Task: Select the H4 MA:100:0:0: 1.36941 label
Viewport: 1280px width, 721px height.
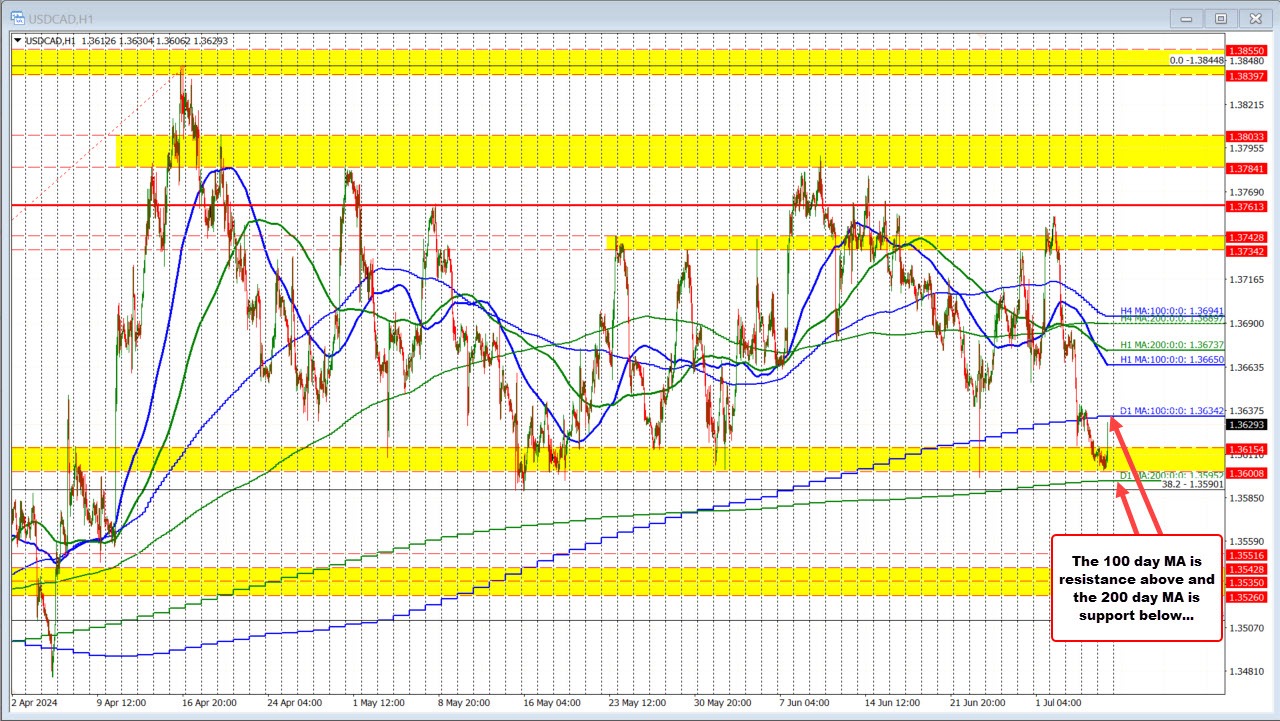Action: click(x=1171, y=311)
